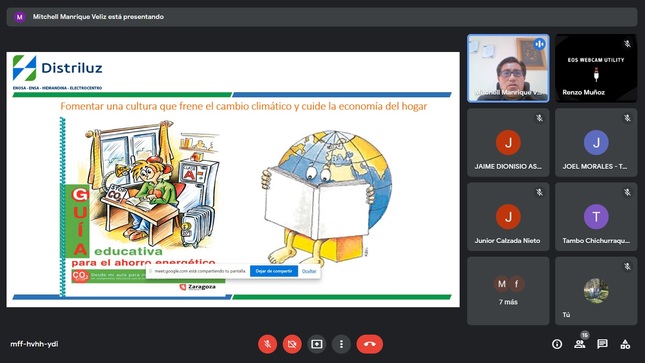
Task: Toggle the camera off button
Action: pos(292,344)
